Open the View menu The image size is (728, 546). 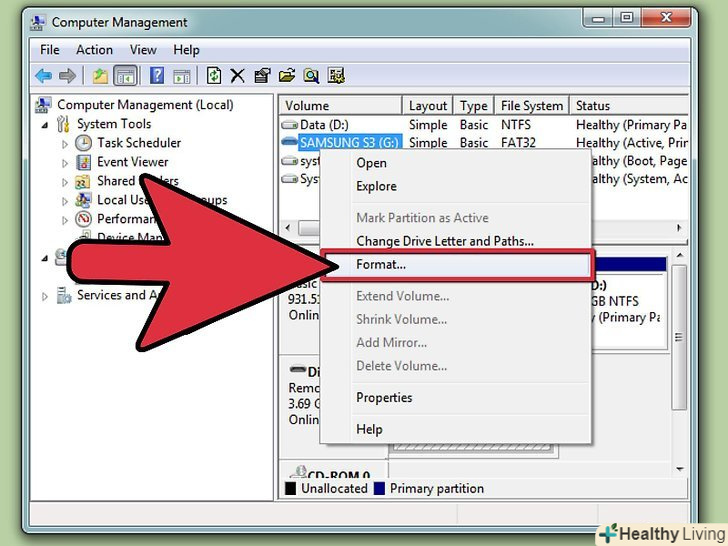tap(143, 50)
